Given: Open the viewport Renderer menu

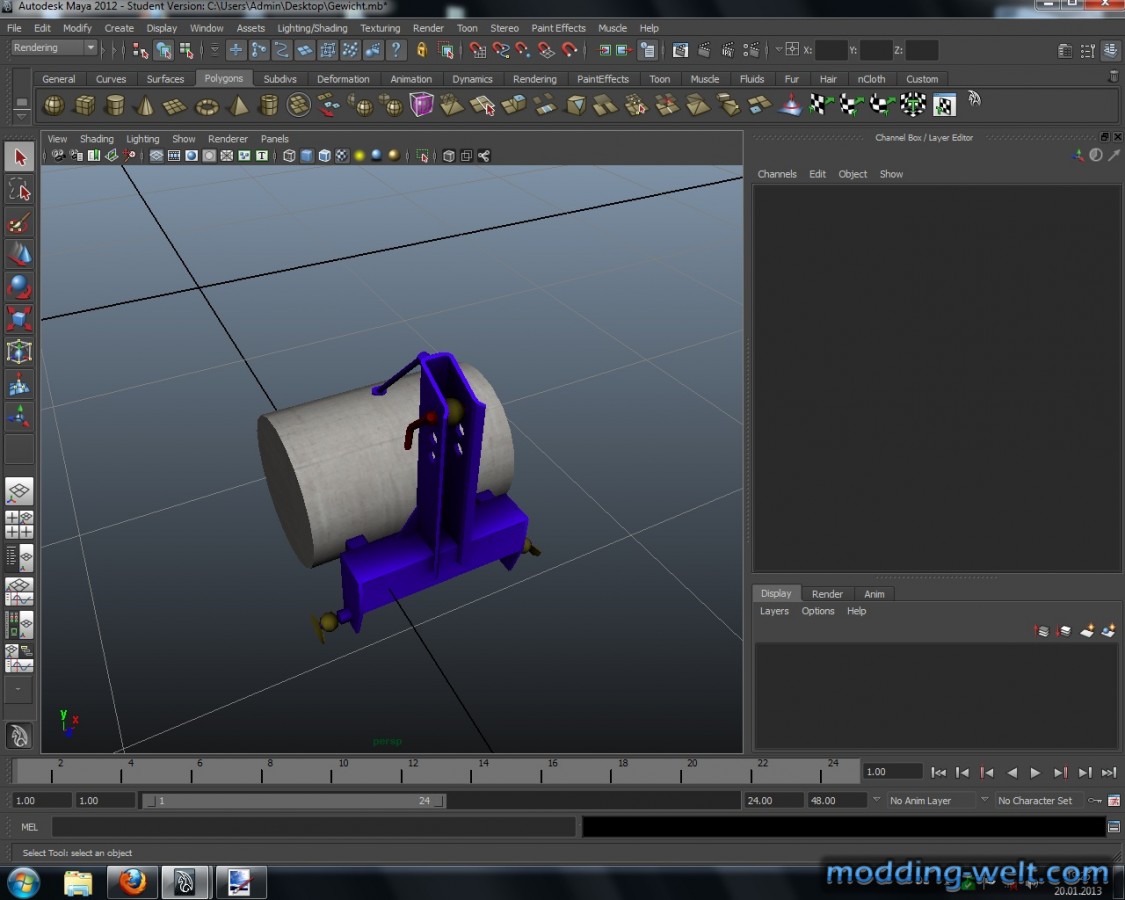Looking at the screenshot, I should pos(227,139).
